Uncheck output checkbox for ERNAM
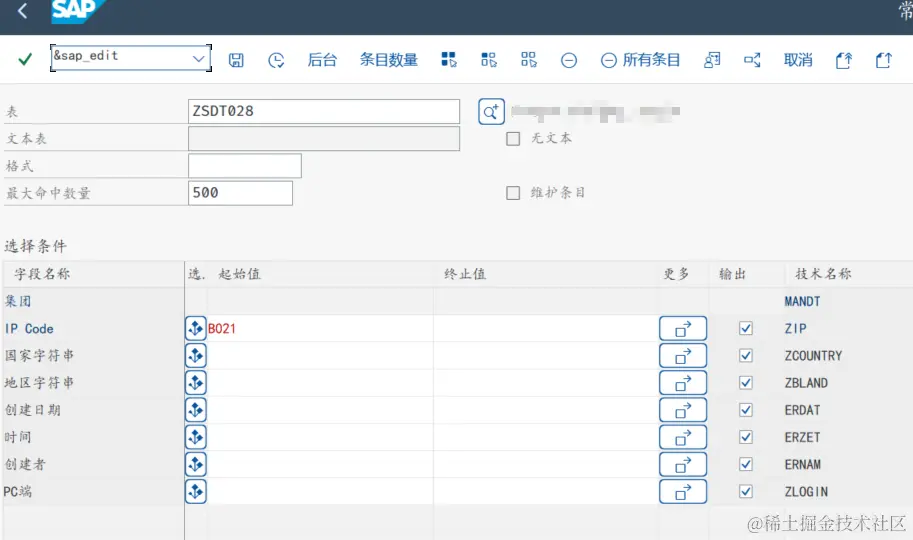This screenshot has height=540, width=913. [x=746, y=464]
